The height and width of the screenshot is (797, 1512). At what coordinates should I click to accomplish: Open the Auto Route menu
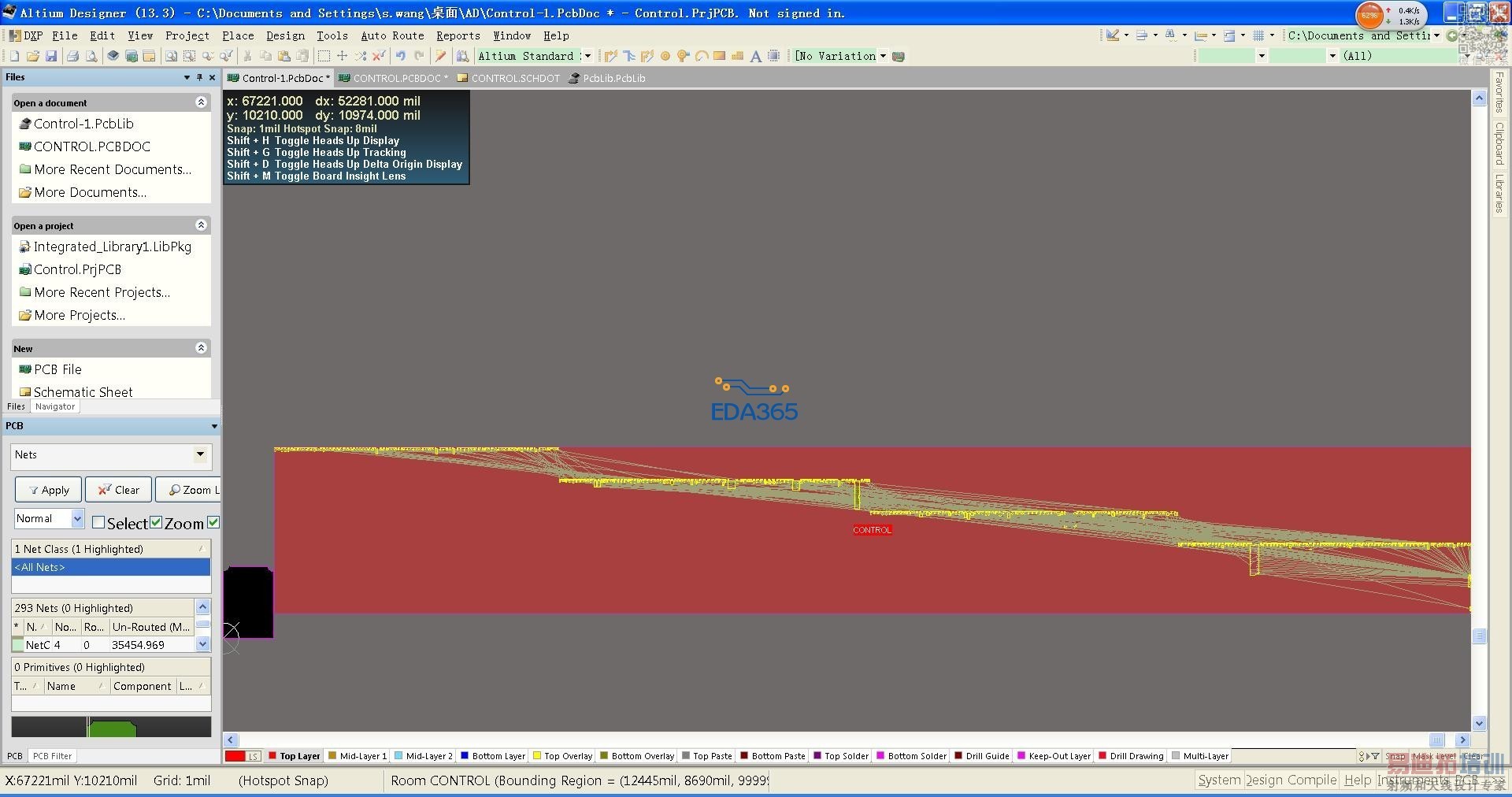click(392, 35)
